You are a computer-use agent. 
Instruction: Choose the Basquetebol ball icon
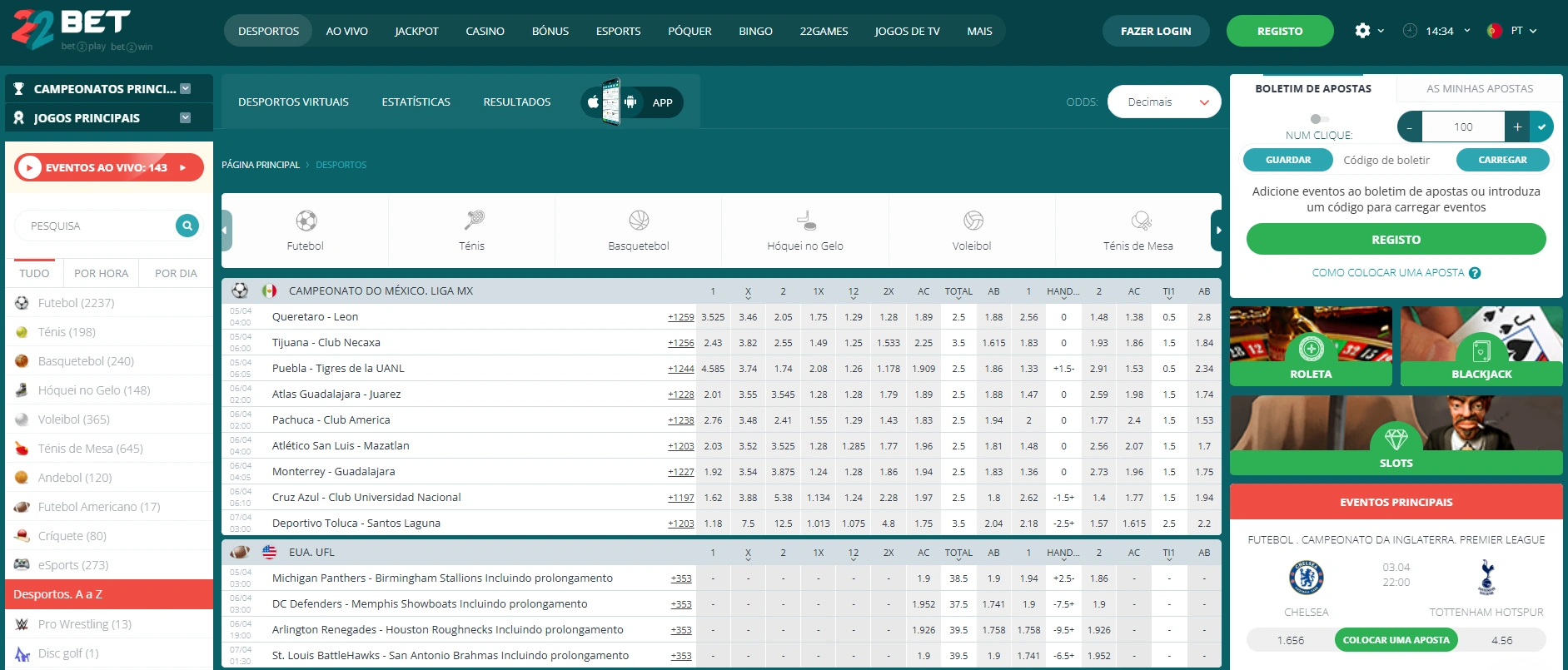pyautogui.click(x=639, y=221)
